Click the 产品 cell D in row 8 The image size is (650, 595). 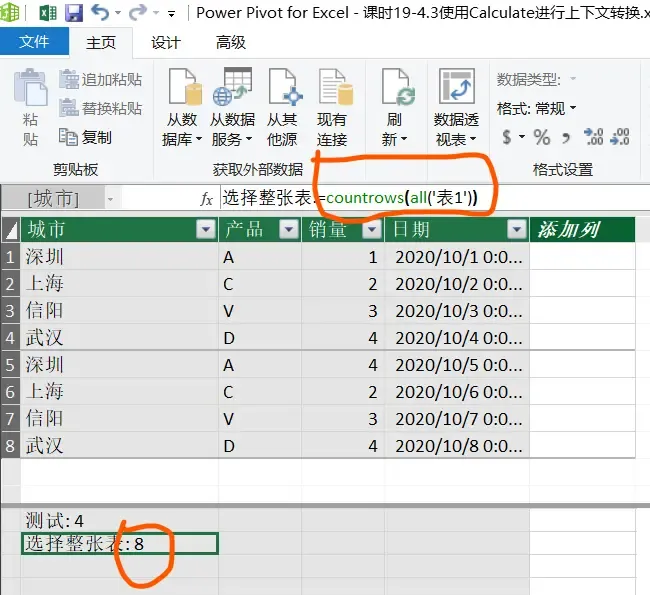pos(260,446)
